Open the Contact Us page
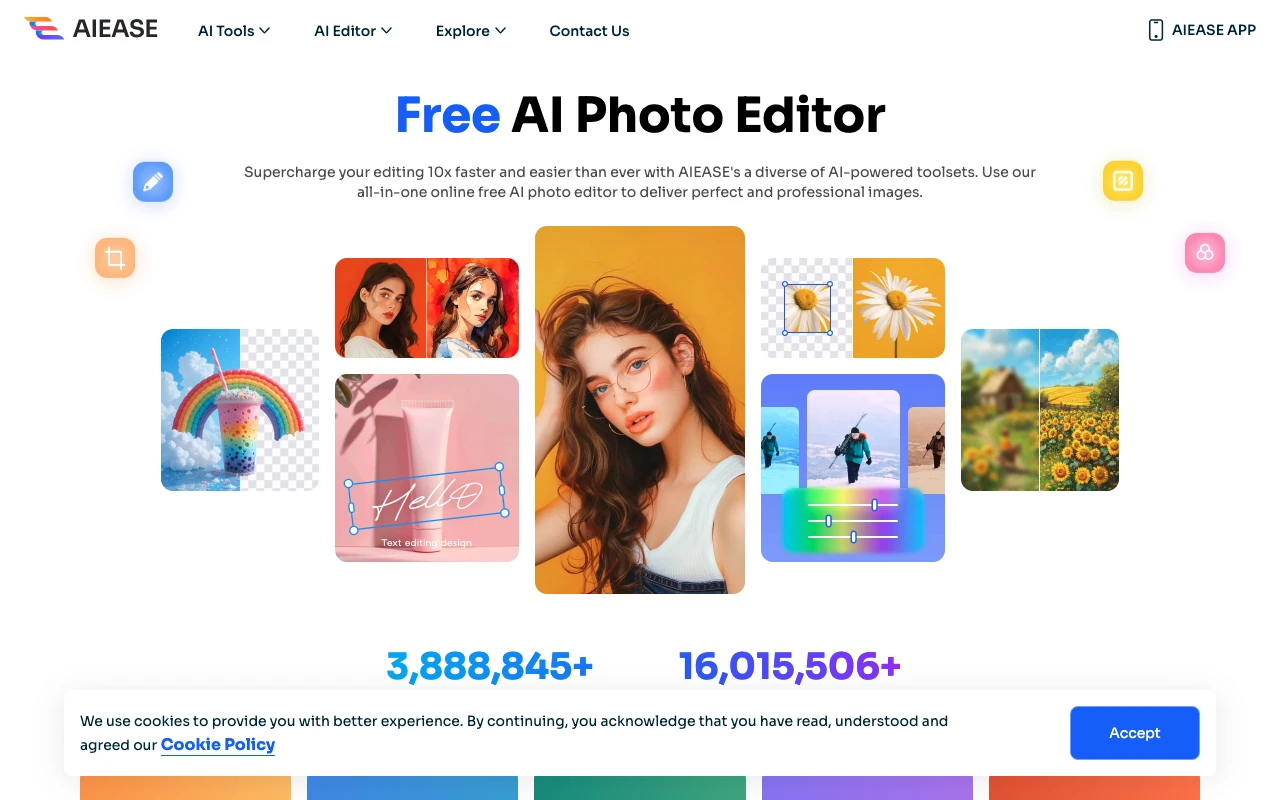The image size is (1280, 800). click(x=589, y=31)
